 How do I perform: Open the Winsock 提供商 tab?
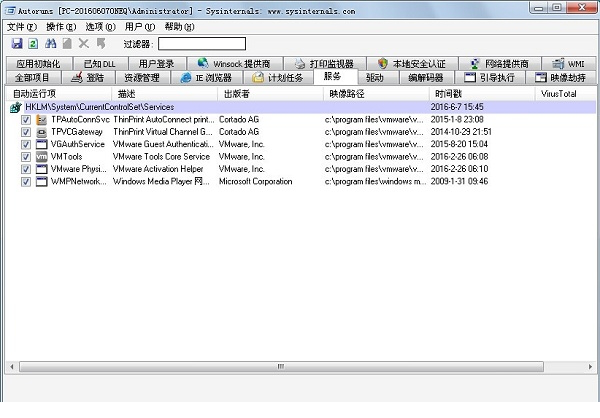point(234,64)
